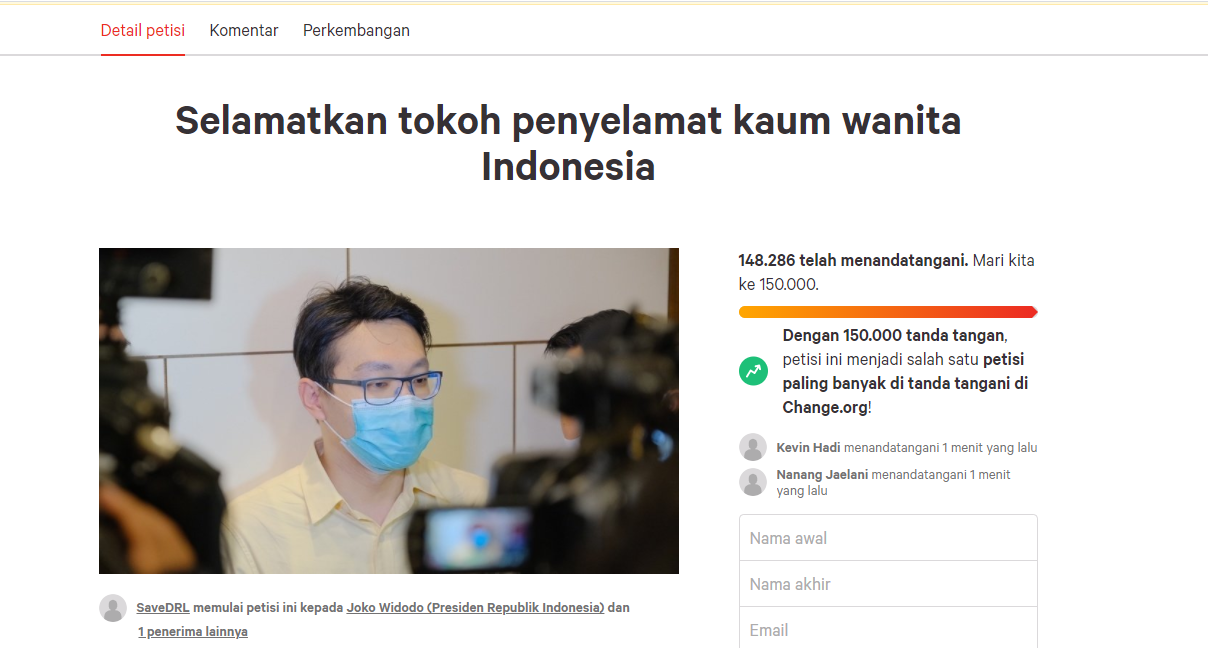The height and width of the screenshot is (648, 1208).
Task: Click Nanang Jaelani's avatar icon
Action: pyautogui.click(x=753, y=482)
